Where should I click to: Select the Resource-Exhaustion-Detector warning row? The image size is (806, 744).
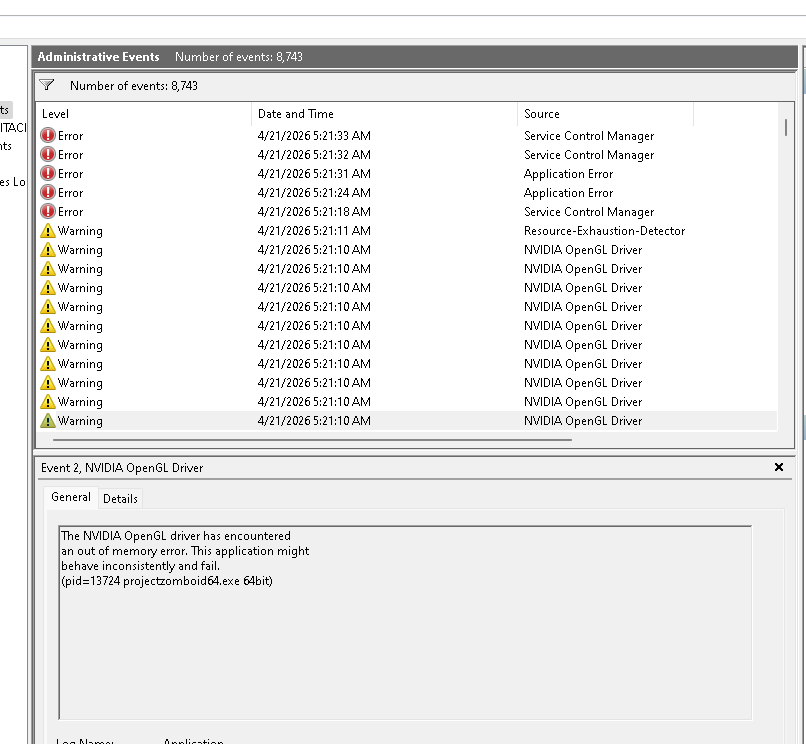[x=407, y=231]
